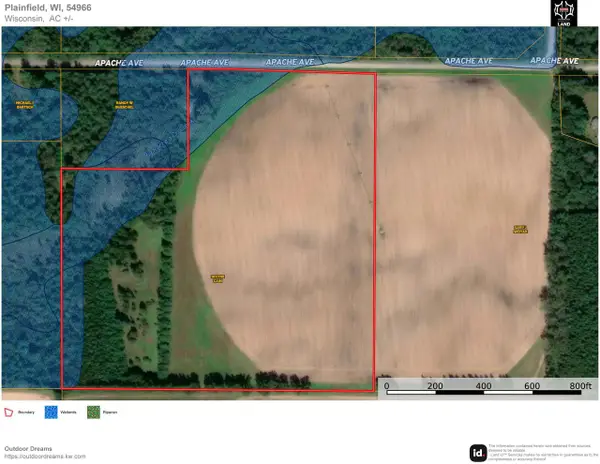Click the green legend swatch icon
Viewport: 600px width, 464px height.
(93, 411)
